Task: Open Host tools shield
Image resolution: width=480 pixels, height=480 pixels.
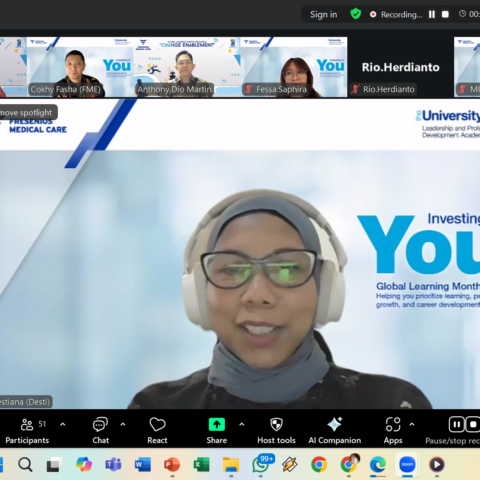Action: click(276, 431)
